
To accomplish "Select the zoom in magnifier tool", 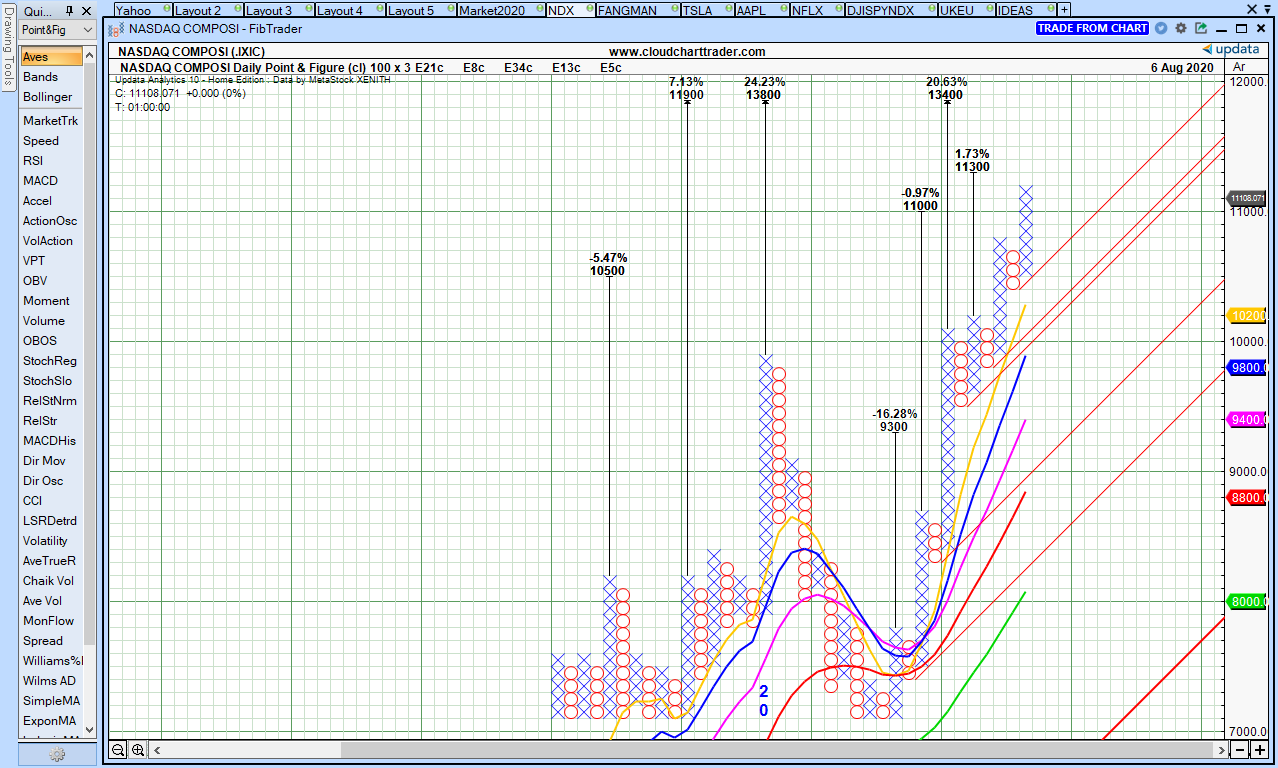I will (137, 749).
